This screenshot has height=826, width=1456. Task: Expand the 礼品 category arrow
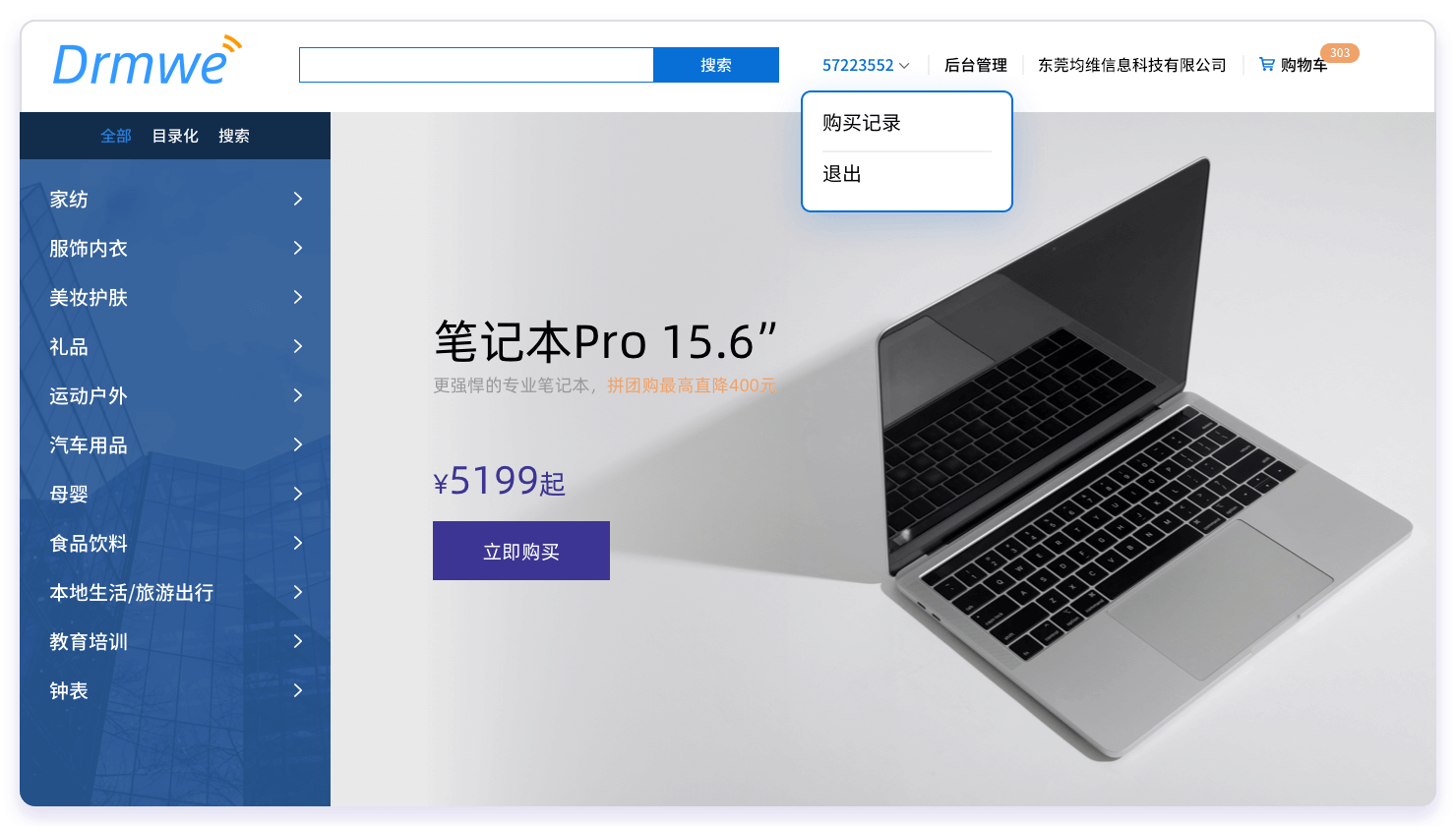298,346
